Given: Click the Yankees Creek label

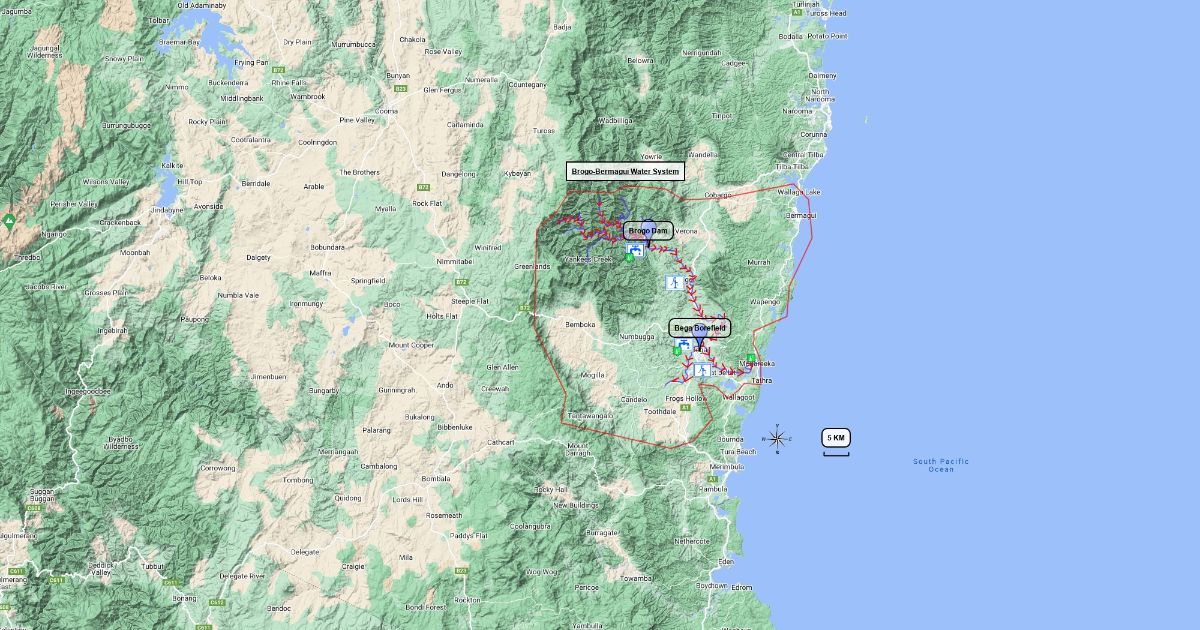Looking at the screenshot, I should pyautogui.click(x=589, y=259).
